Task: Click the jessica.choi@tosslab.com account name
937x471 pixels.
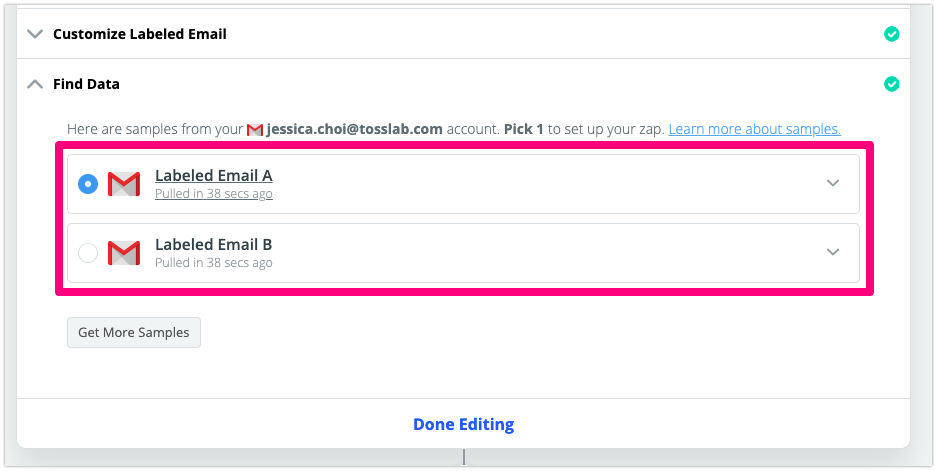Action: pos(355,129)
